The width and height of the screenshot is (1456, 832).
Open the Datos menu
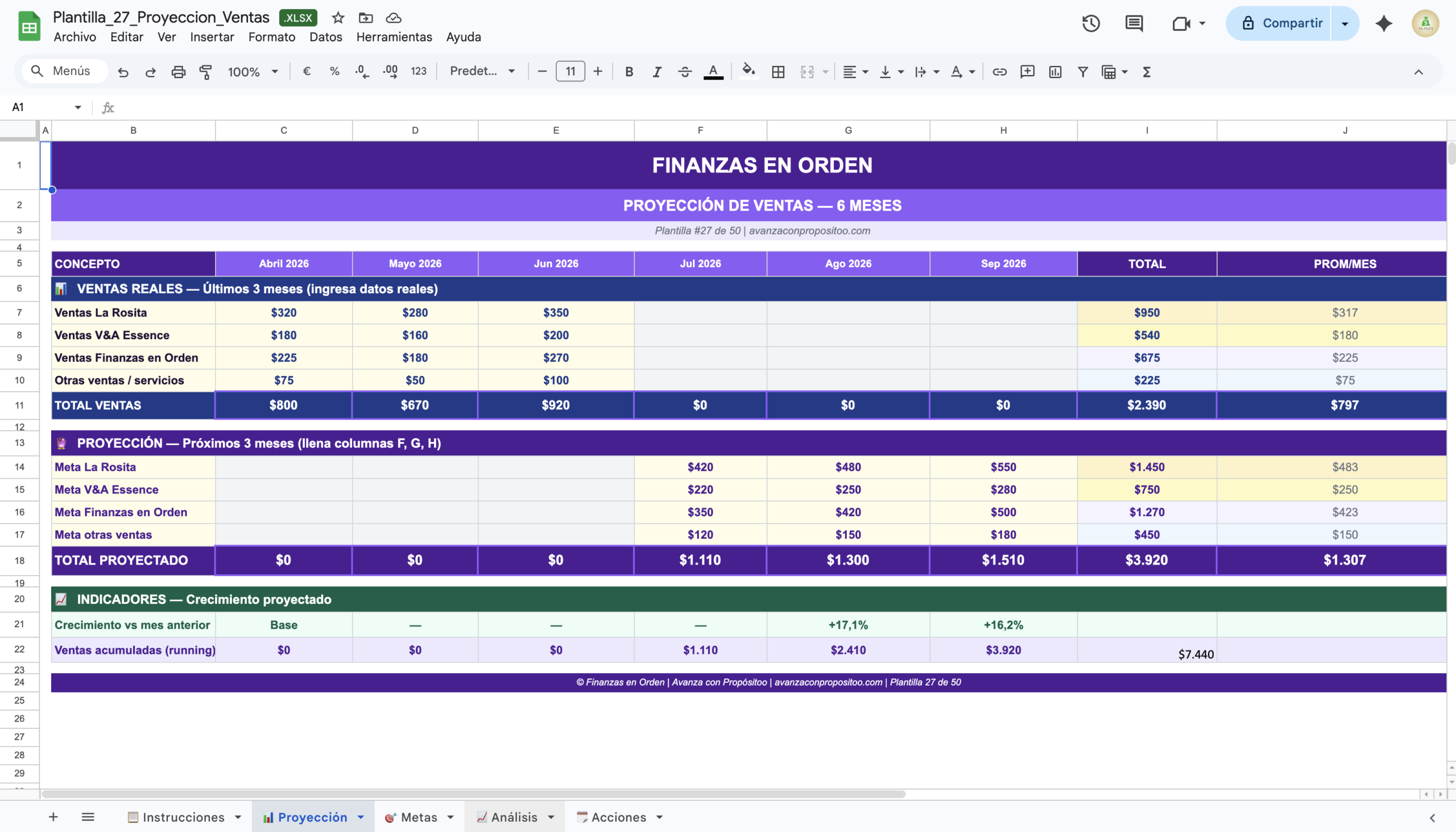point(325,37)
